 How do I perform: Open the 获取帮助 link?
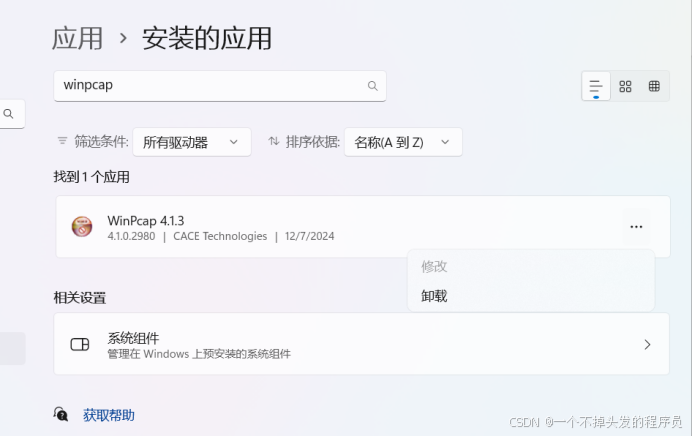(109, 415)
